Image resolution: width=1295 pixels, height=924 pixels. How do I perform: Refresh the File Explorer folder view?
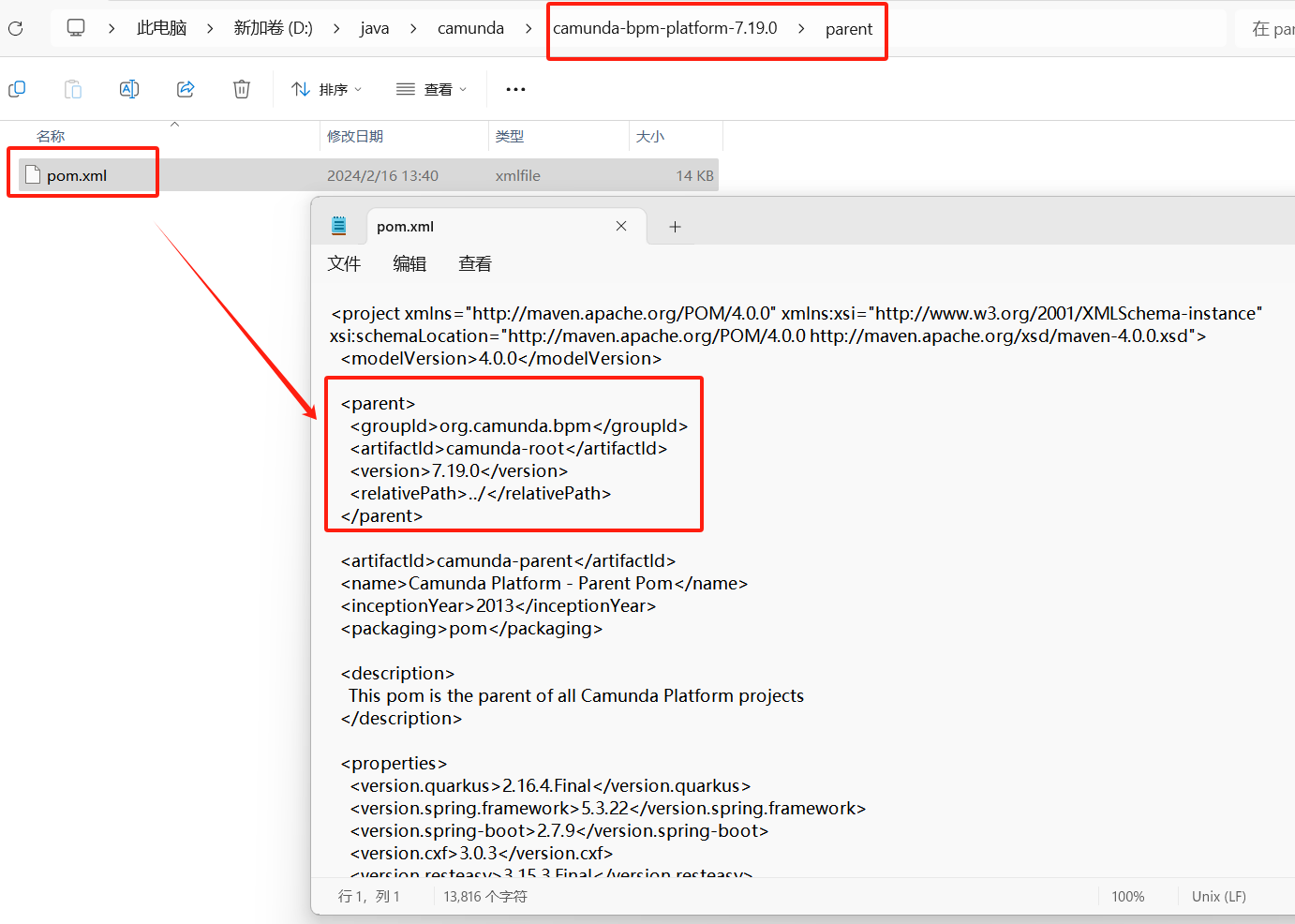15,28
